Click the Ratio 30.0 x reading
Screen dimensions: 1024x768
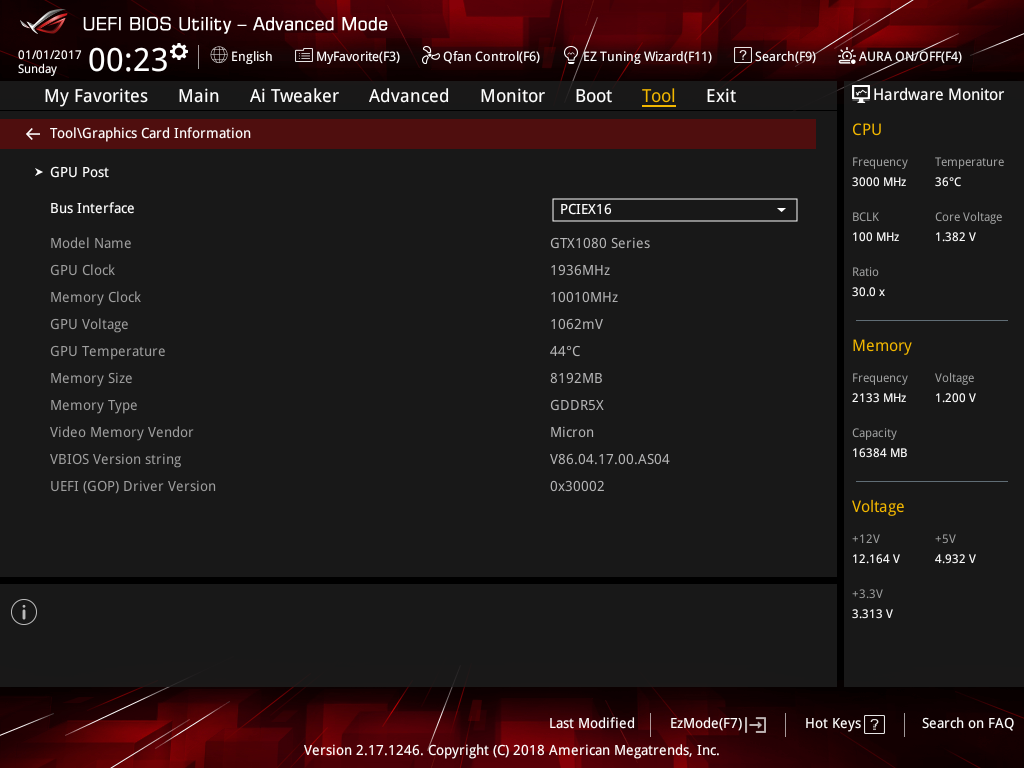[x=869, y=292]
